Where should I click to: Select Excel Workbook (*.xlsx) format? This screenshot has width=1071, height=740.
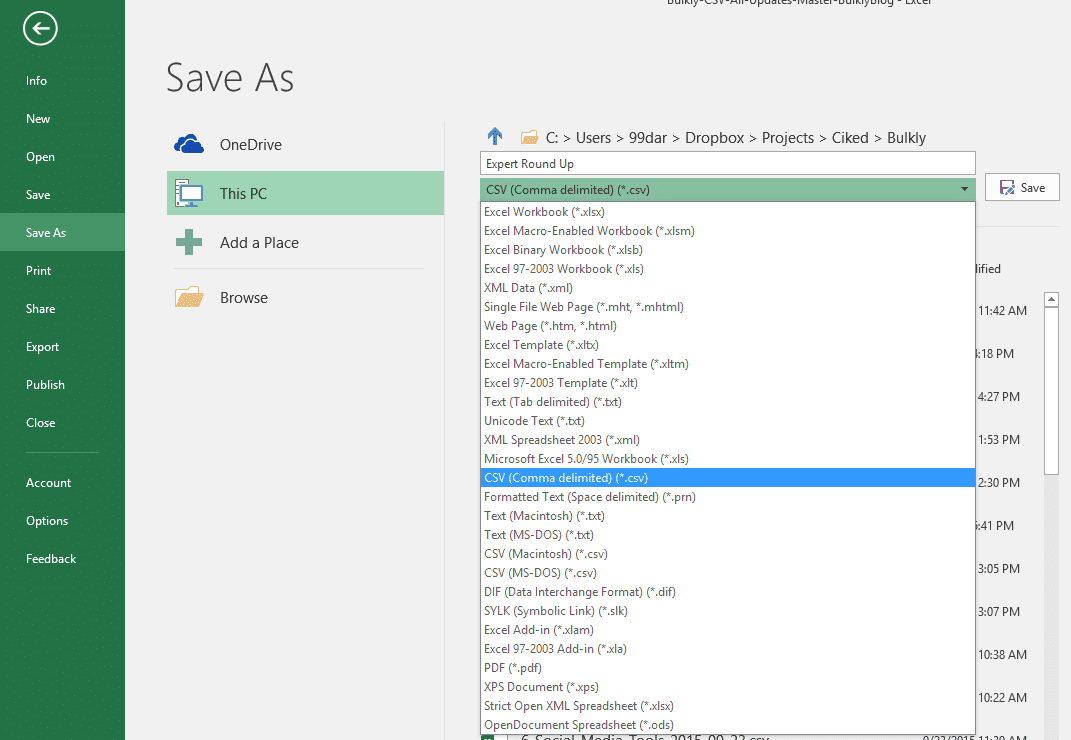click(728, 212)
